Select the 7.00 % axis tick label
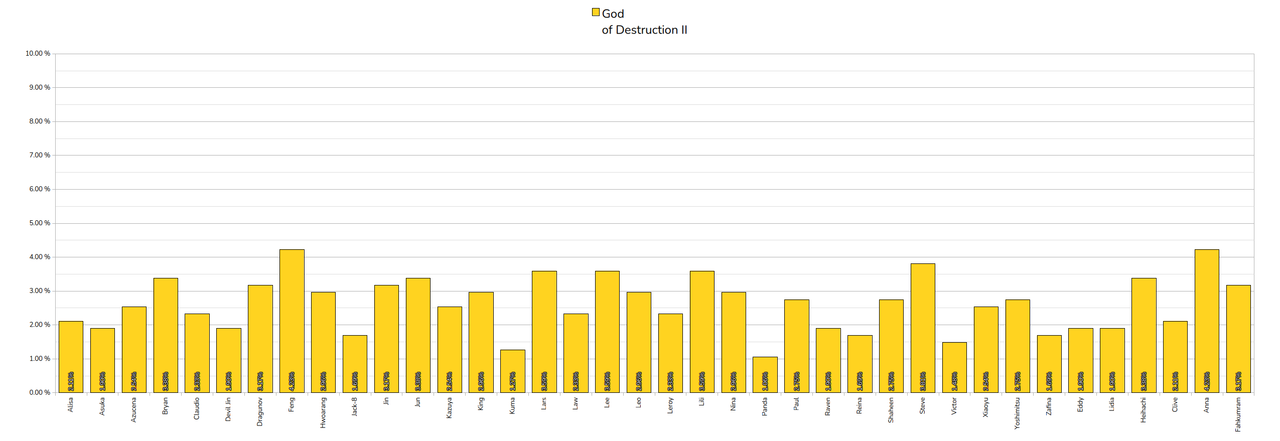This screenshot has width=1280, height=441. (x=39, y=156)
